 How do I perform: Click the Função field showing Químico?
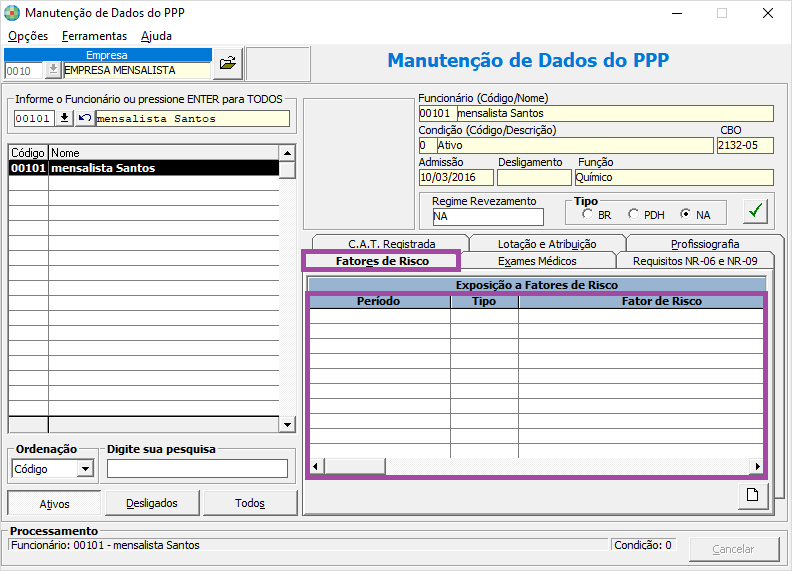[x=674, y=177]
